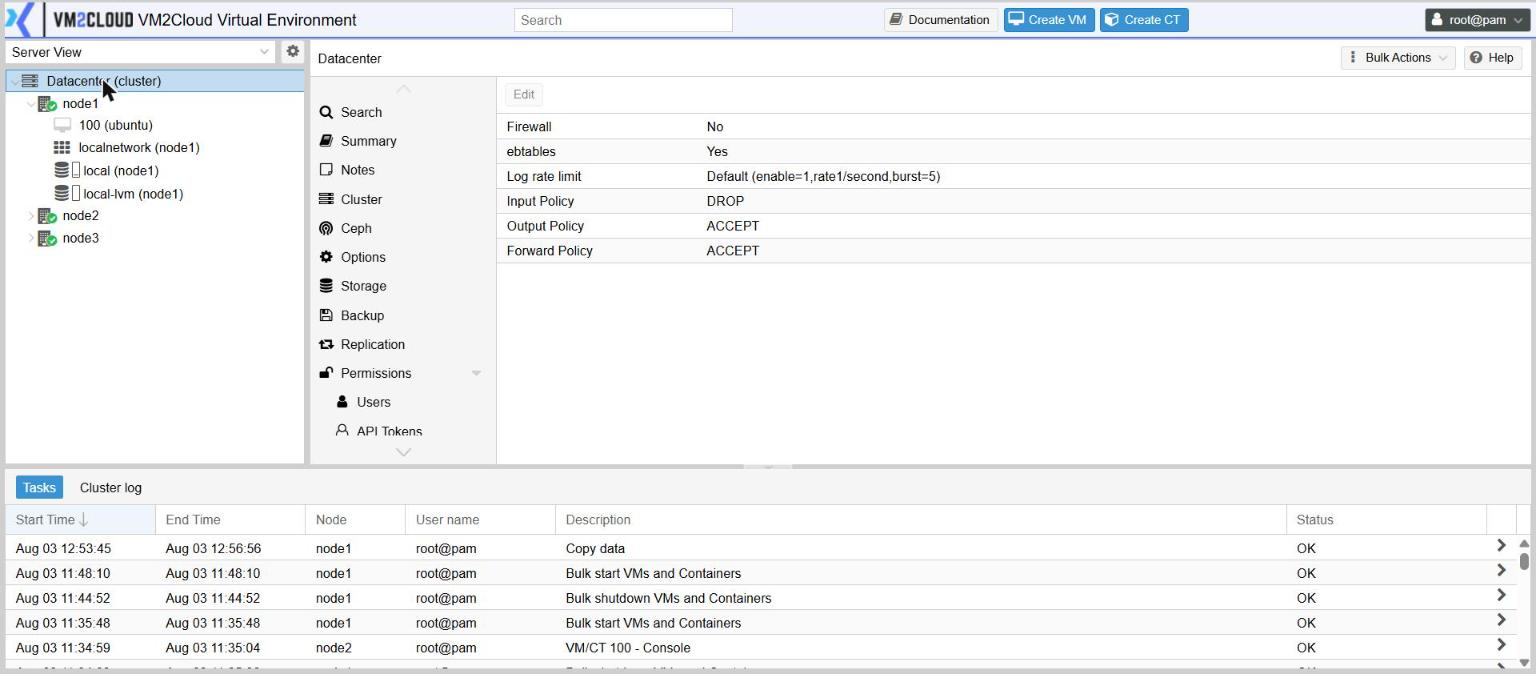Switch to the Cluster log tab
Image resolution: width=1536 pixels, height=674 pixels.
click(x=111, y=488)
